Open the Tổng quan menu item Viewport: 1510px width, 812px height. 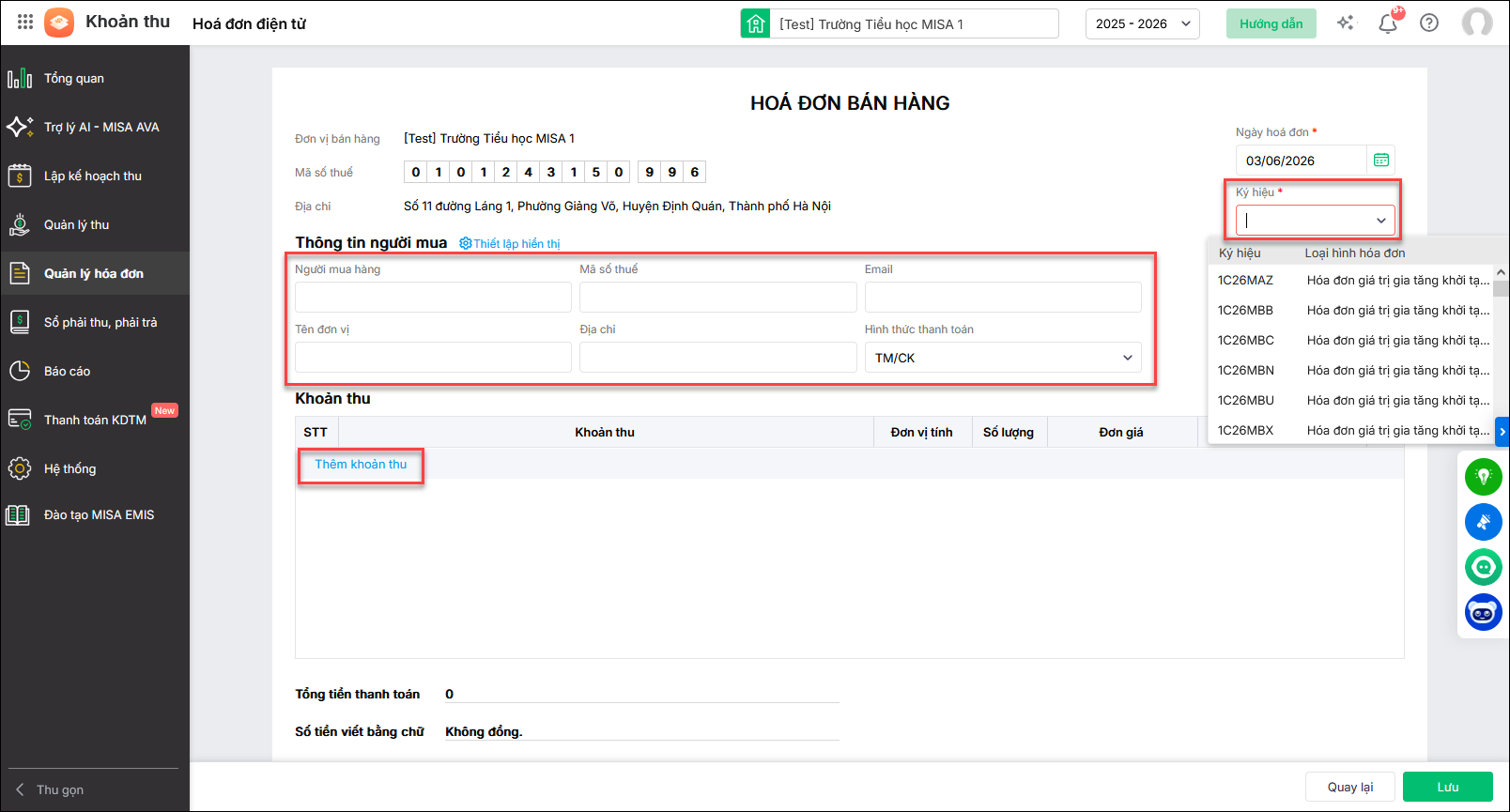click(74, 79)
